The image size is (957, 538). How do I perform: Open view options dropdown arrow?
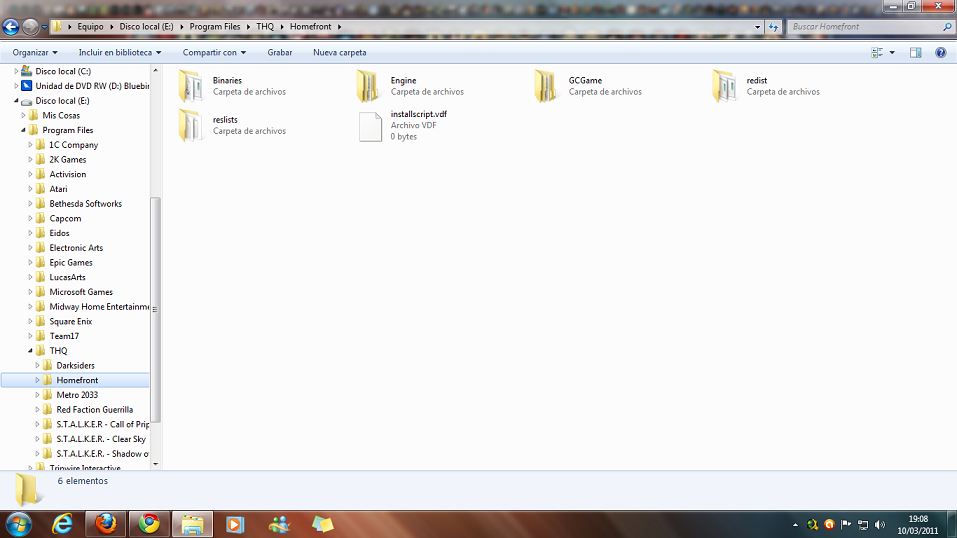coord(892,53)
